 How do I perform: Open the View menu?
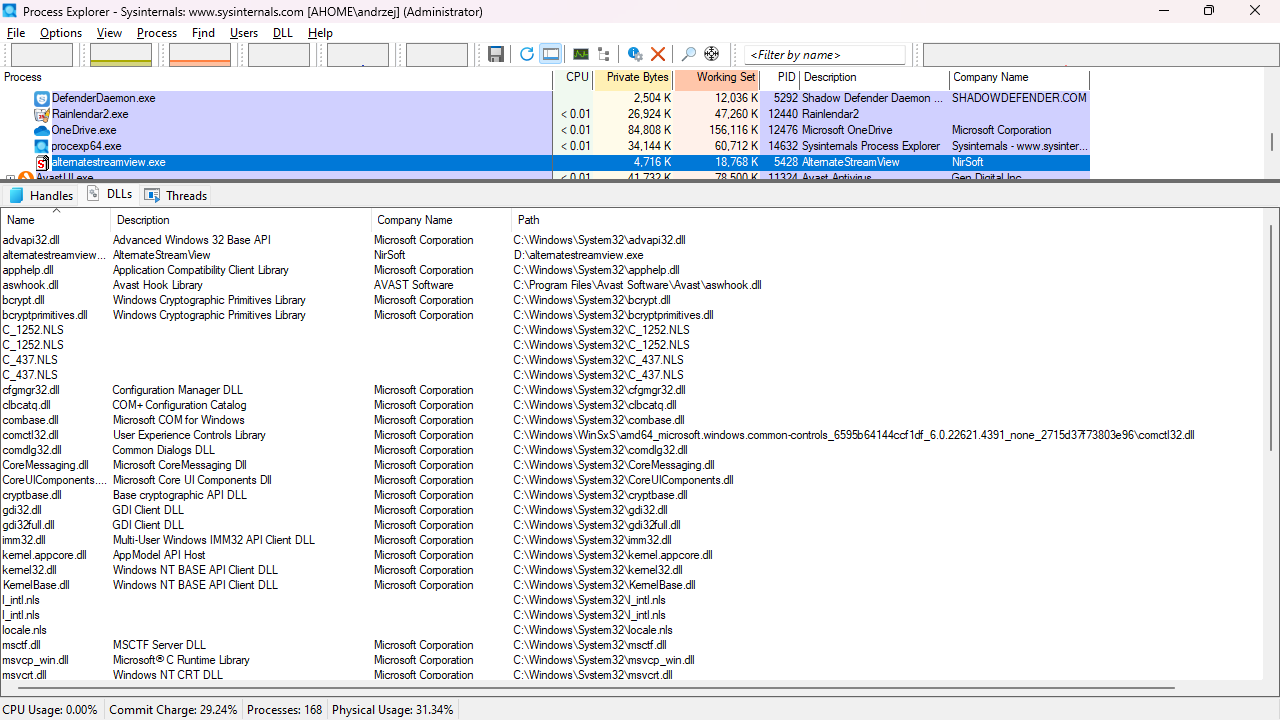point(109,33)
